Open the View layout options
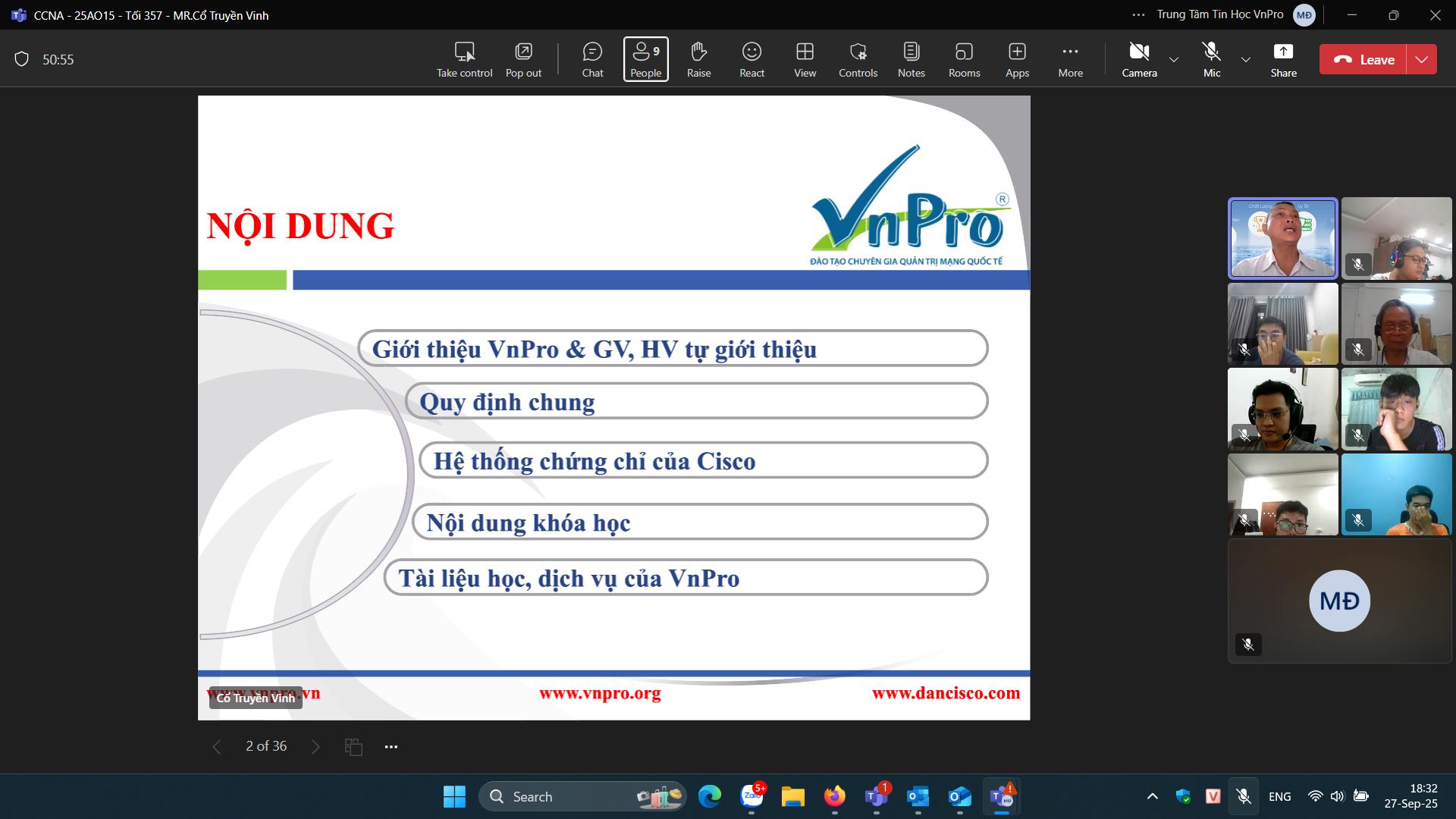Viewport: 1456px width, 819px height. 805,59
